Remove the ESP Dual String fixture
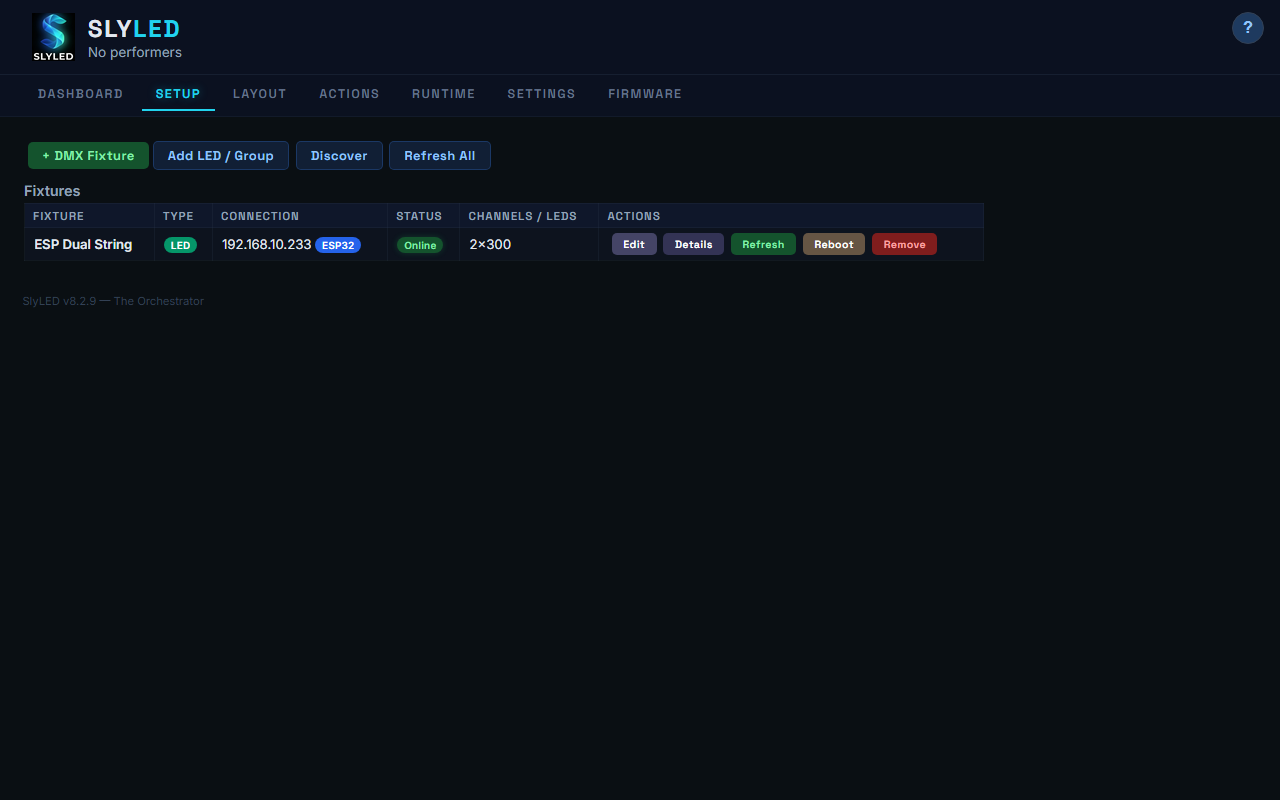The height and width of the screenshot is (800, 1280). click(x=904, y=244)
